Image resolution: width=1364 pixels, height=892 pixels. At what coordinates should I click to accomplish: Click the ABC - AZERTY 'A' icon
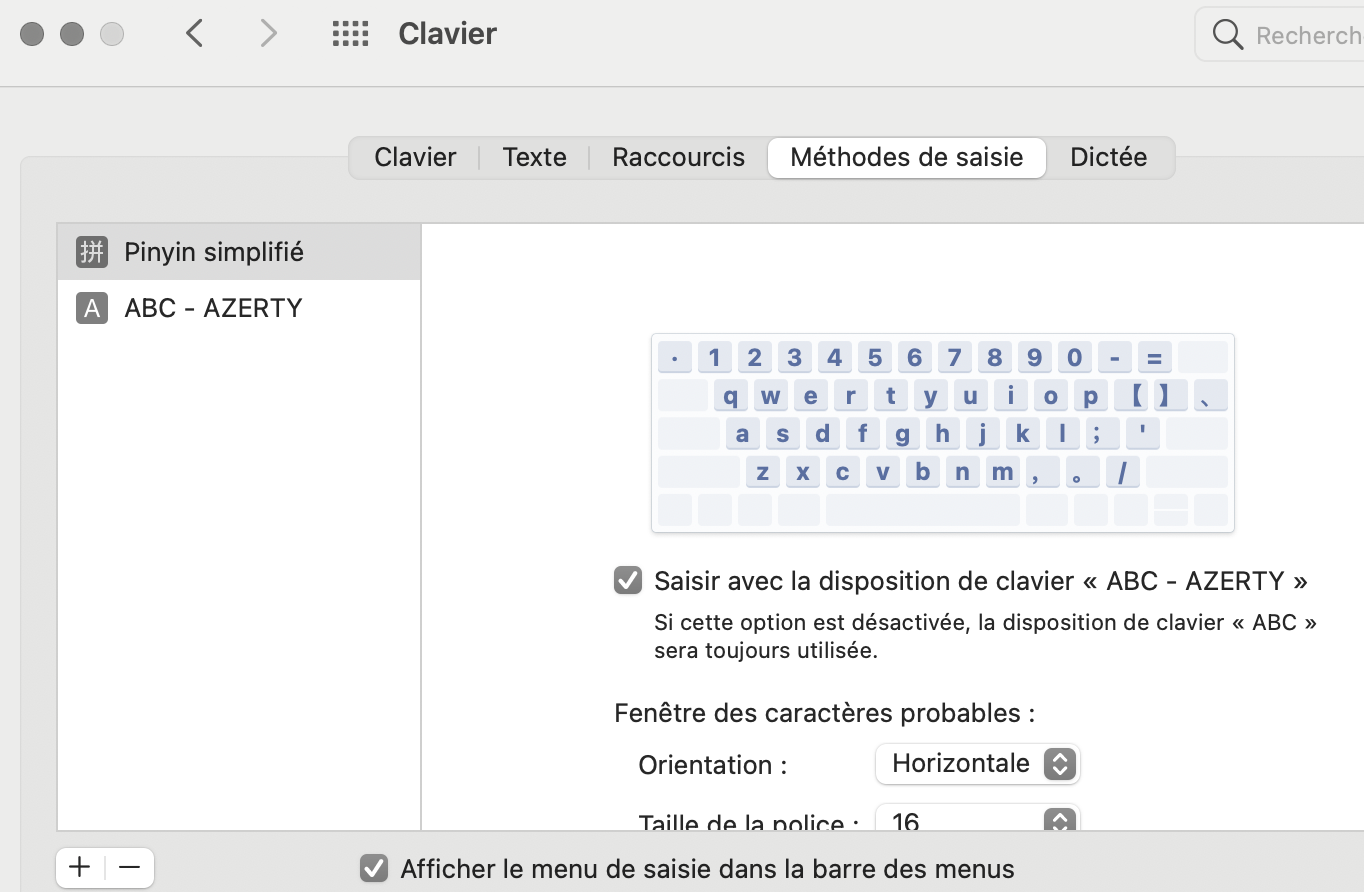91,308
